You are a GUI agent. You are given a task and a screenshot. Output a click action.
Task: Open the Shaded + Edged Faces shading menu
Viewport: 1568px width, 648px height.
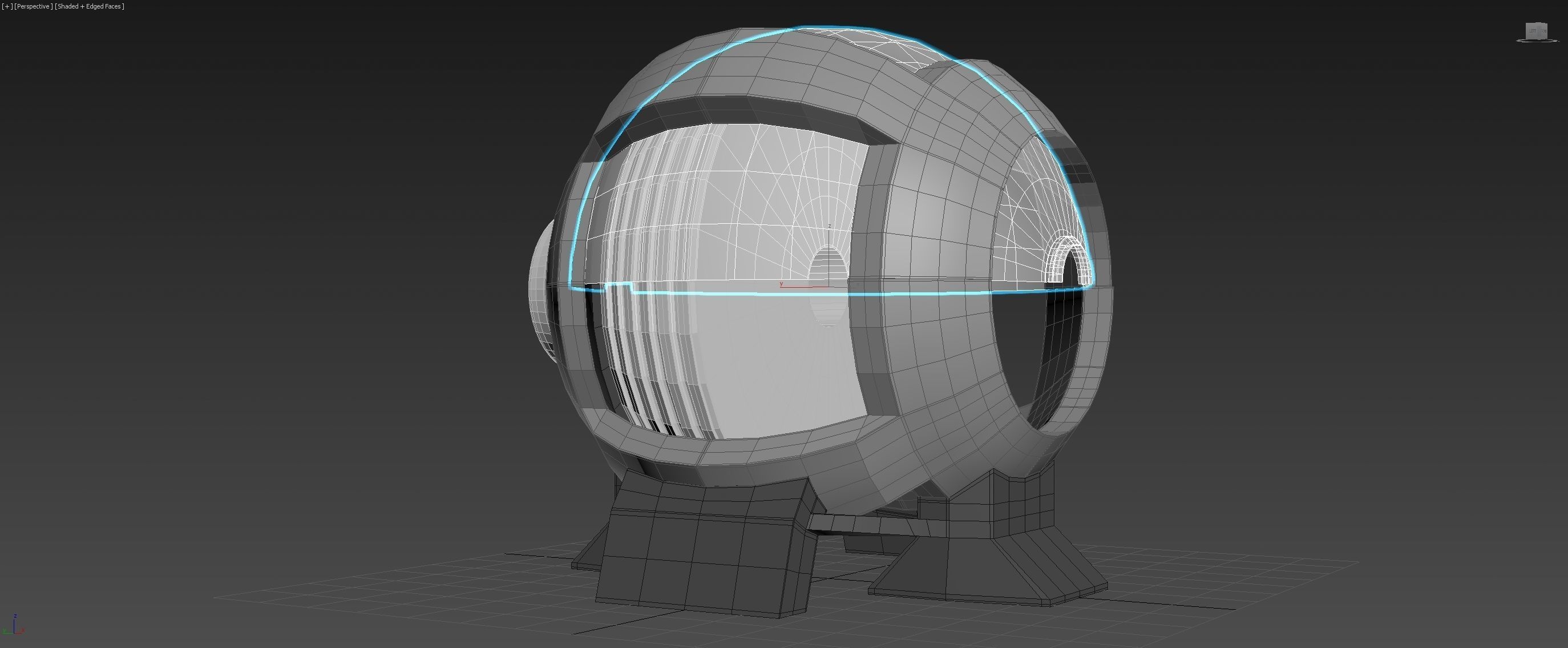point(90,6)
